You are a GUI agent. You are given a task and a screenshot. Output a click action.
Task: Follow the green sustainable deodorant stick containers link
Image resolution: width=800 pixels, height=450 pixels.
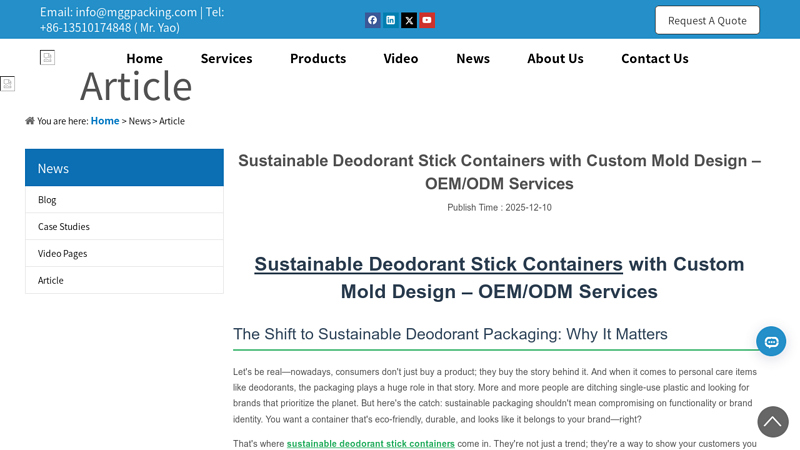(370, 444)
